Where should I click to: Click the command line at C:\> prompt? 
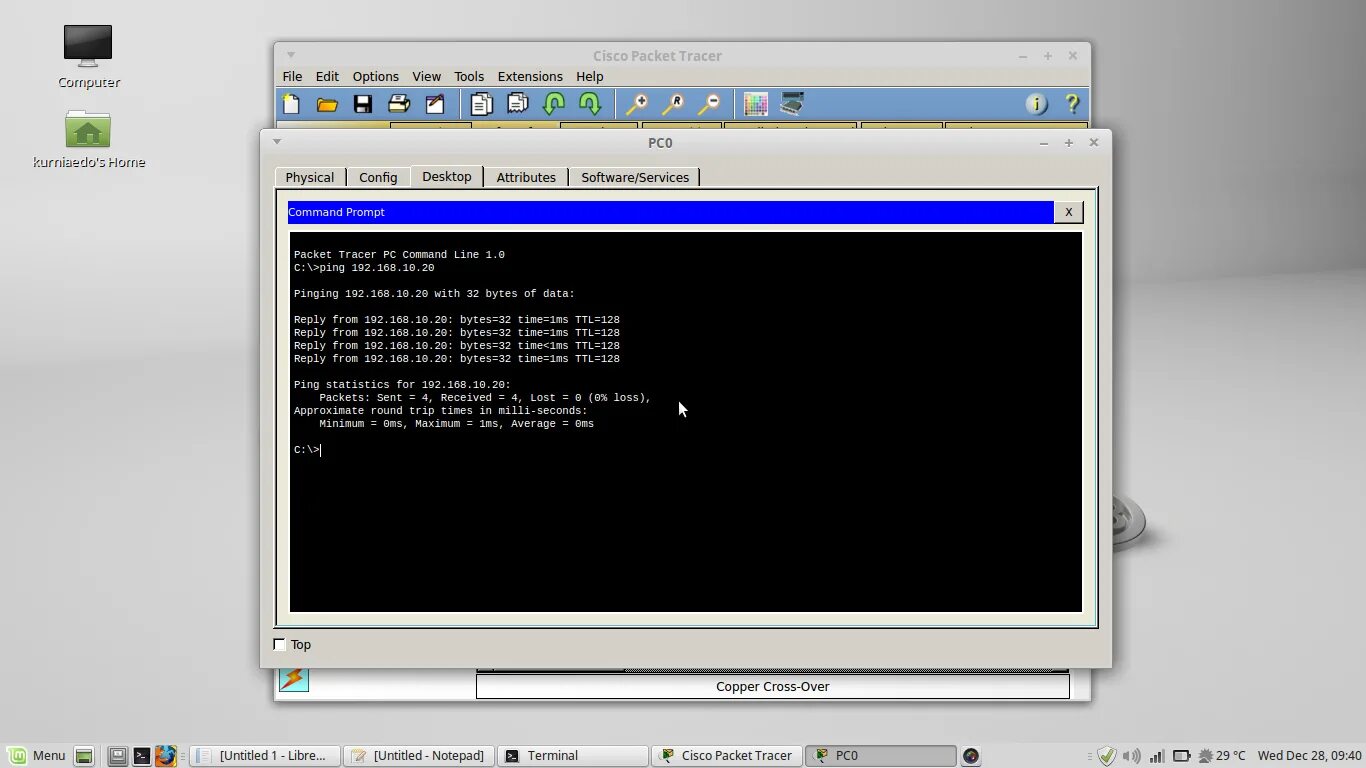[308, 450]
